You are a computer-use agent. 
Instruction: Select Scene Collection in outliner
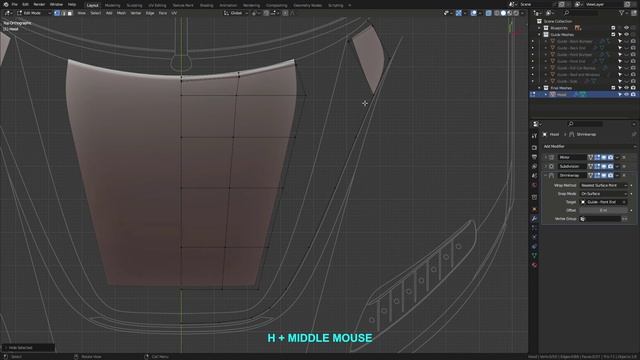point(558,21)
